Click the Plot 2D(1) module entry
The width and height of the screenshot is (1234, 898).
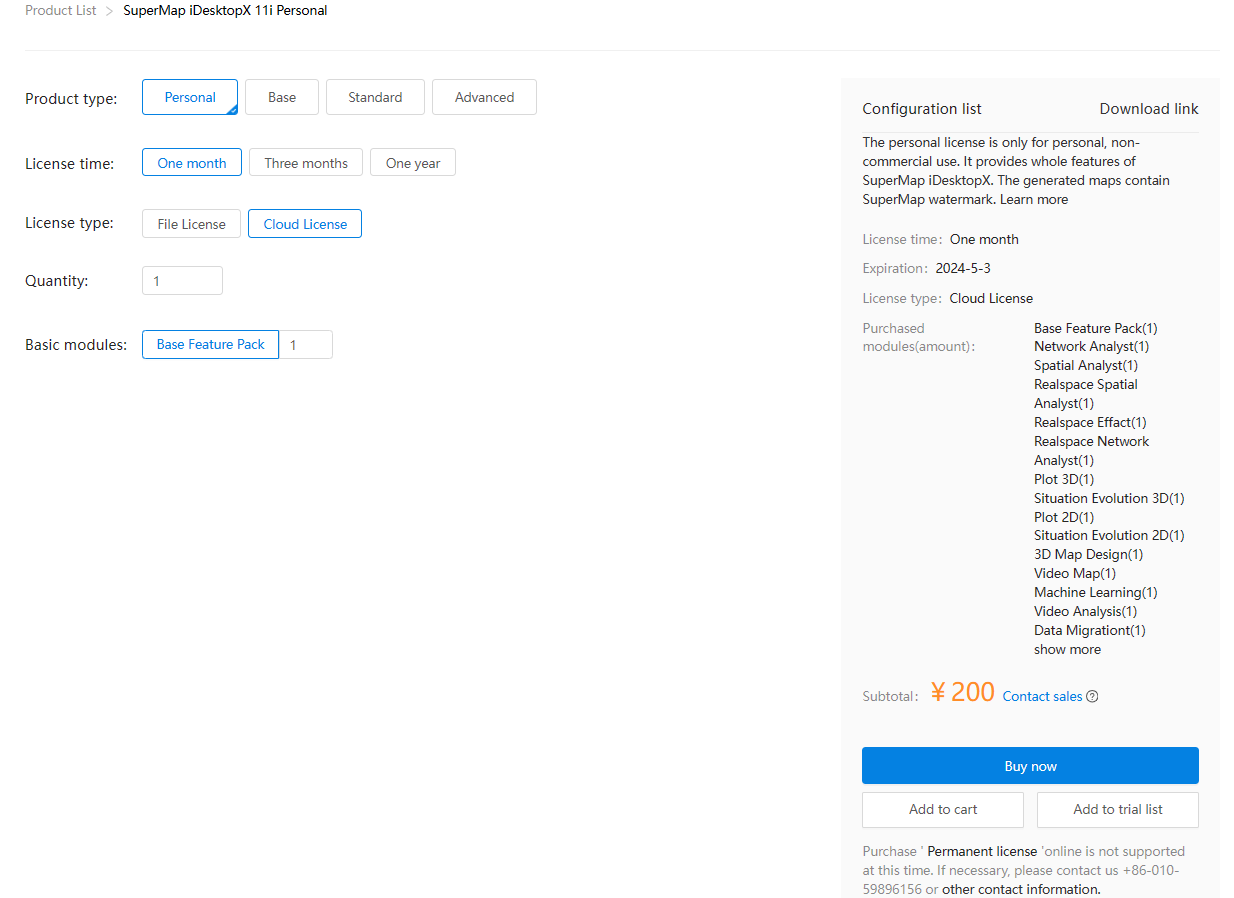click(x=1064, y=517)
